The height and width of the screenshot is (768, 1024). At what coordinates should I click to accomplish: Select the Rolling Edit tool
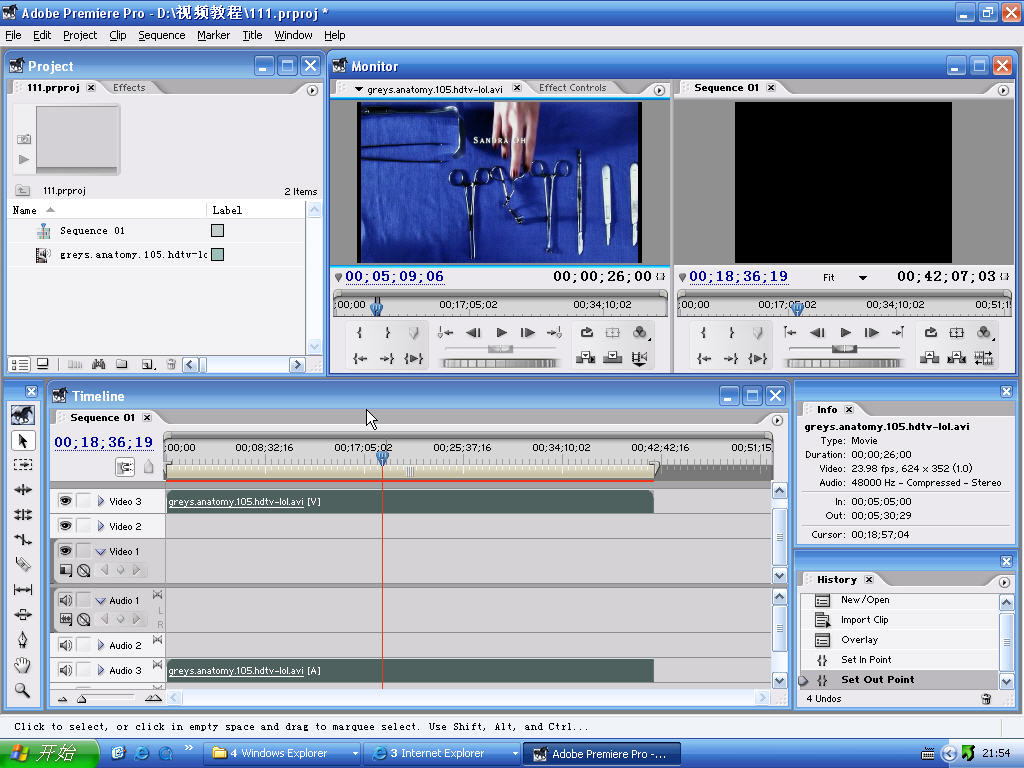pos(23,514)
